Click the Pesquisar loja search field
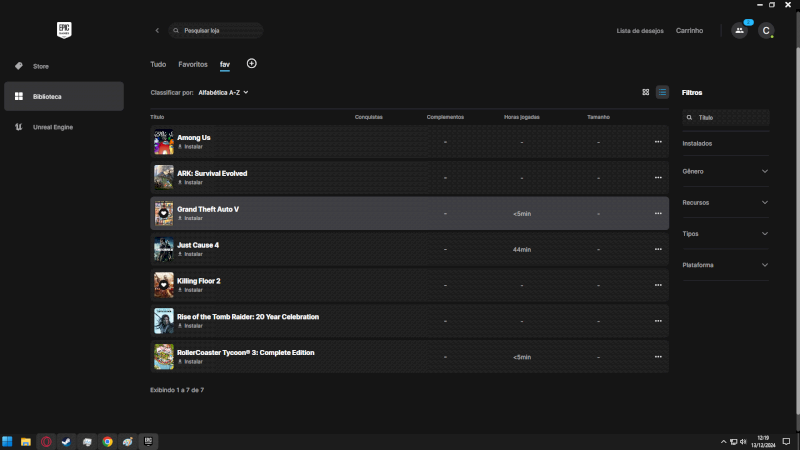800x450 pixels. 218,30
